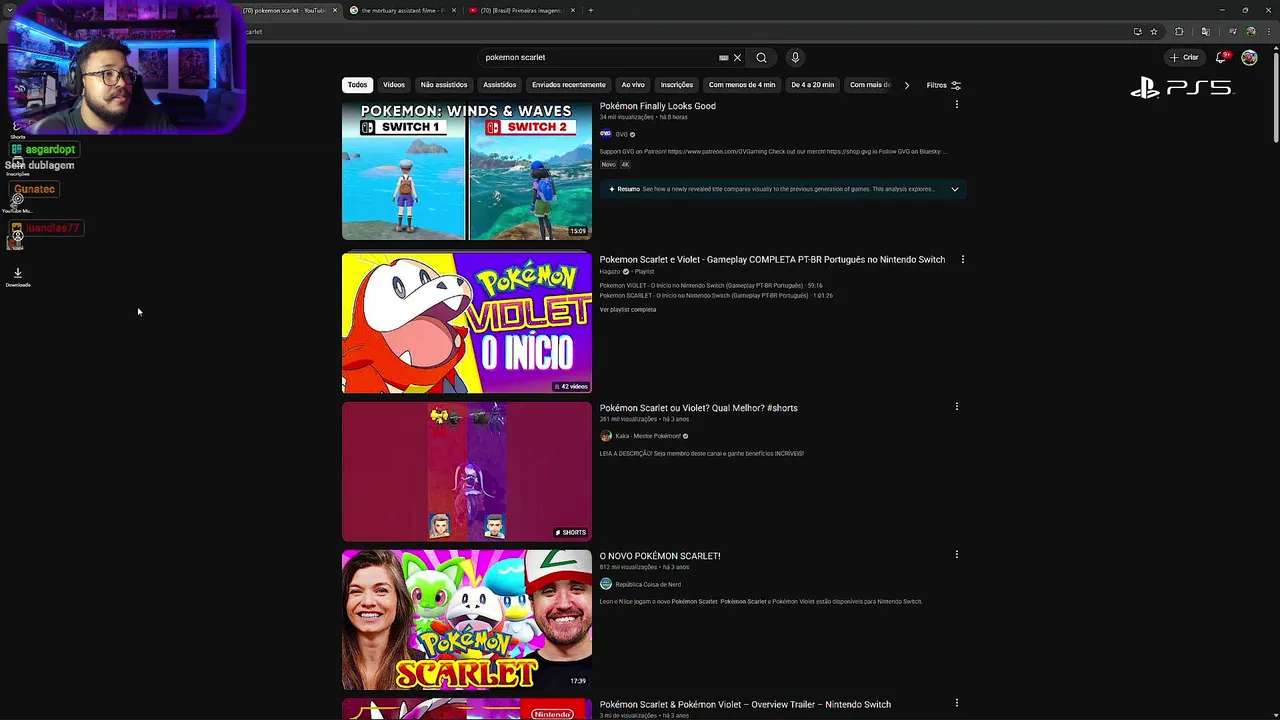Open the notifications bell
This screenshot has height=720, width=1280.
point(1221,58)
